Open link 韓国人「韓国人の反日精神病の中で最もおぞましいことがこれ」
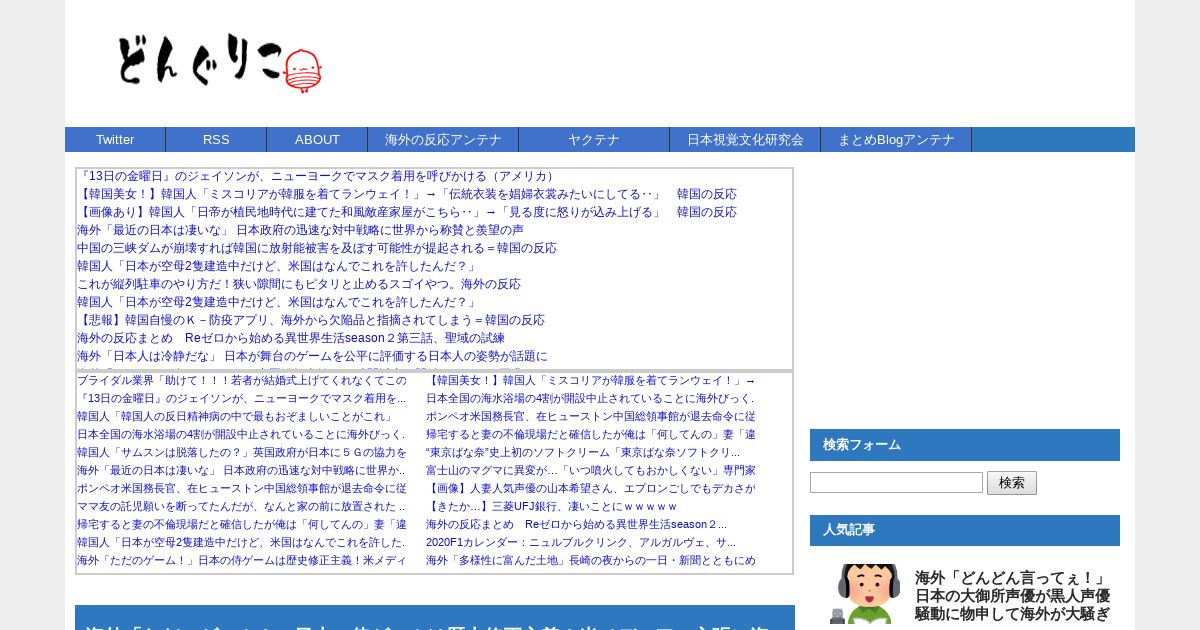The width and height of the screenshot is (1200, 630). [x=235, y=416]
